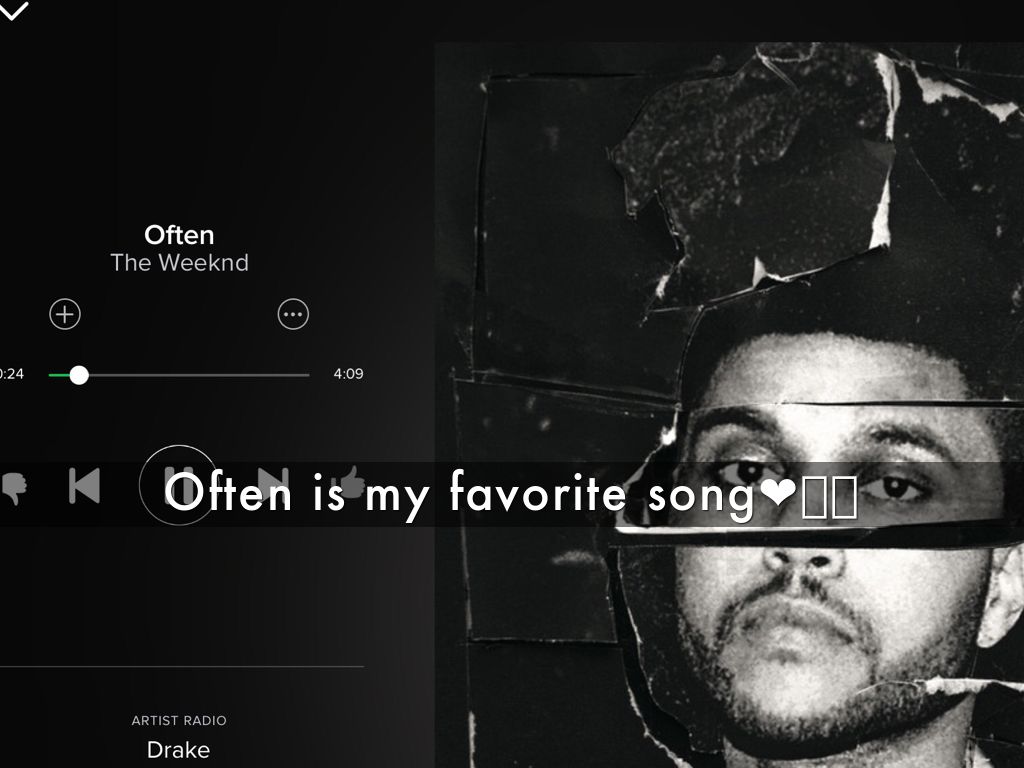Viewport: 1024px width, 768px height.
Task: Skip to the next track
Action: (x=272, y=486)
